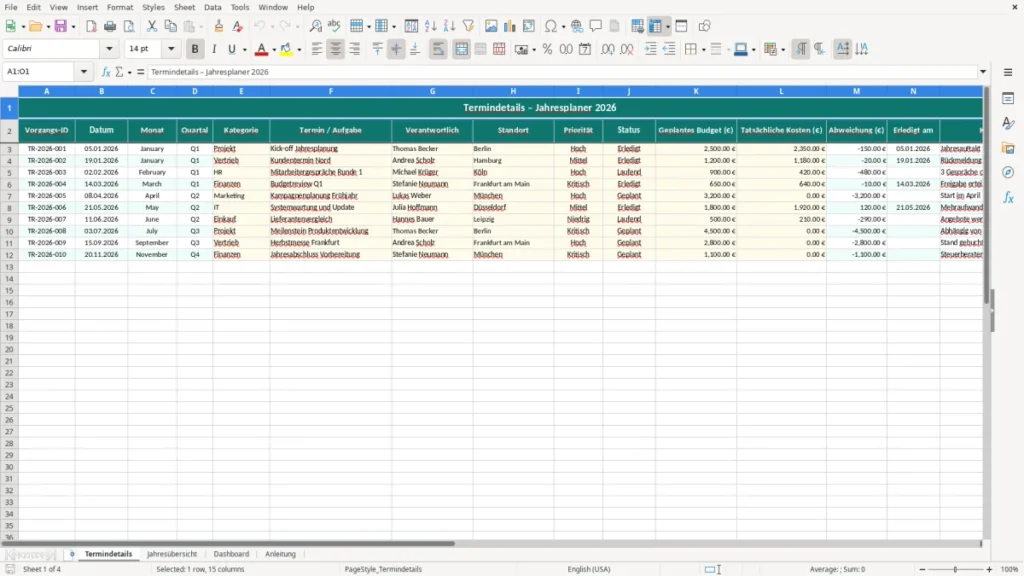Insert a comment
This screenshot has width=1024, height=576.
tap(596, 26)
